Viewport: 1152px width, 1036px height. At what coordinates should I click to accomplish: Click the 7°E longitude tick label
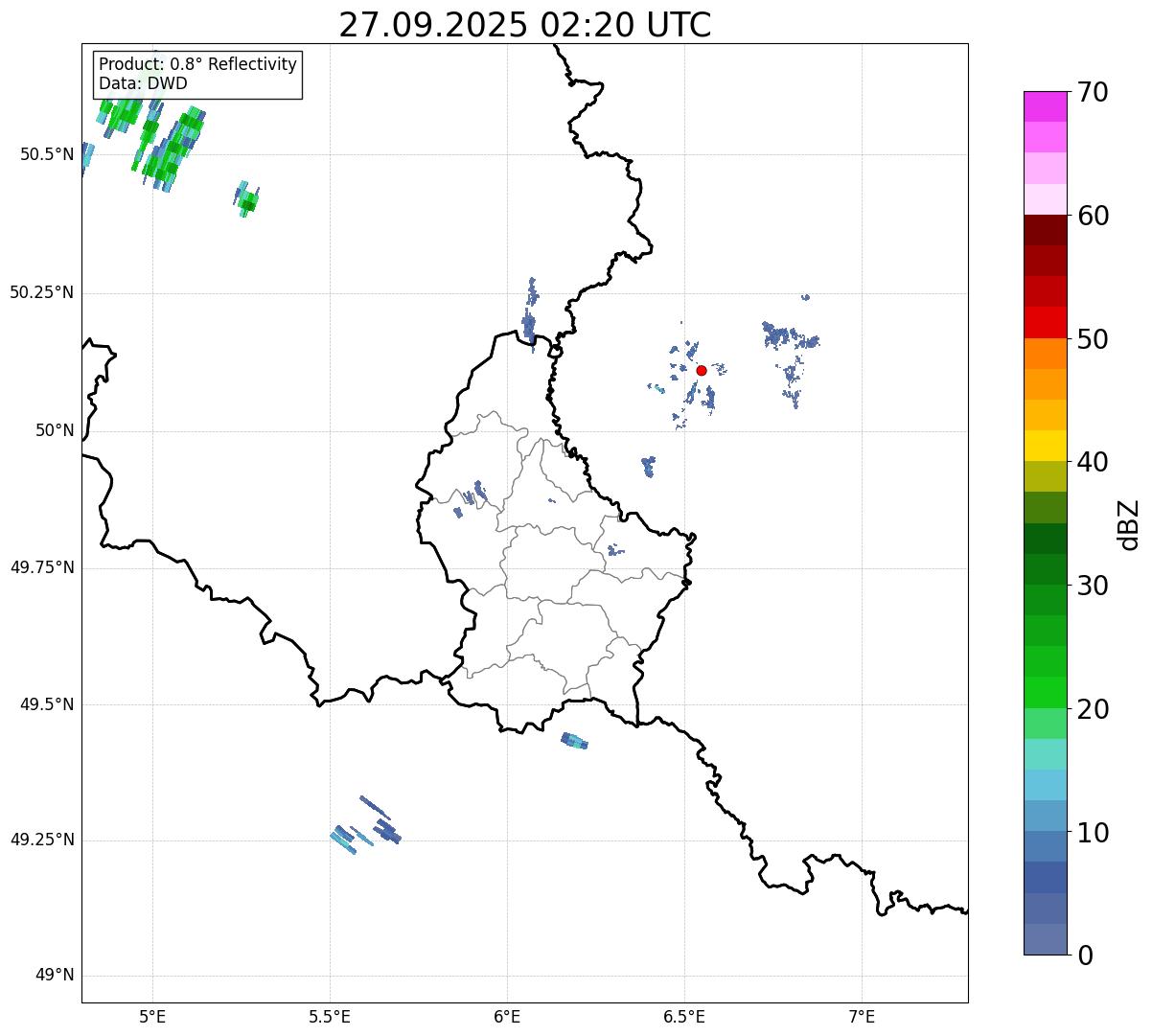862,1016
